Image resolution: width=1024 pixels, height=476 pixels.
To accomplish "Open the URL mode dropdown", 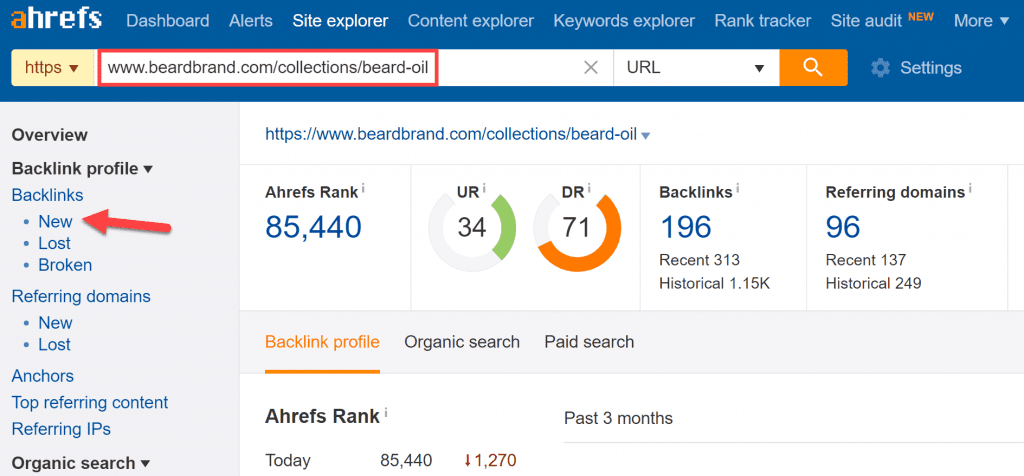I will (695, 68).
